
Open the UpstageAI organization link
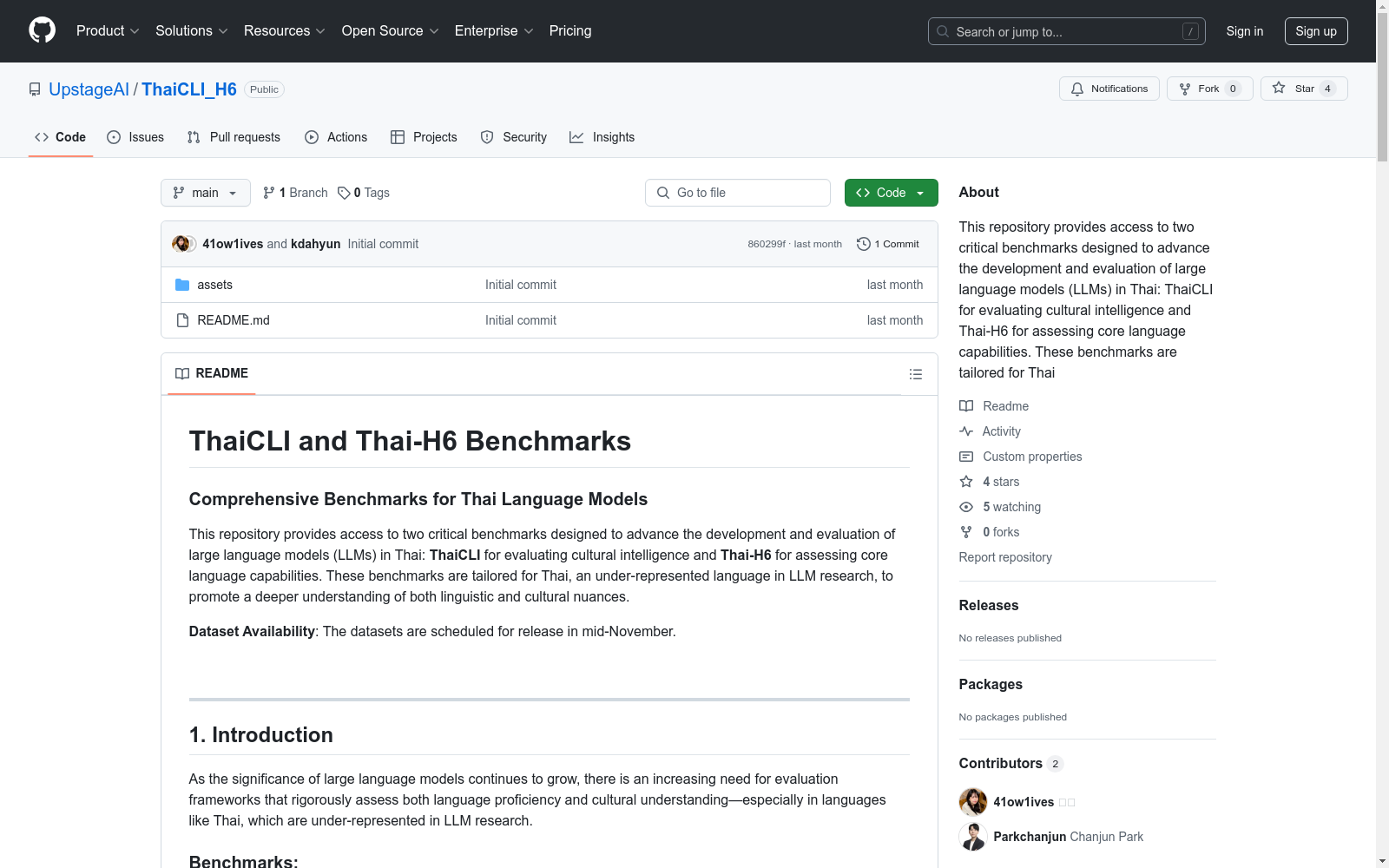pyautogui.click(x=89, y=89)
